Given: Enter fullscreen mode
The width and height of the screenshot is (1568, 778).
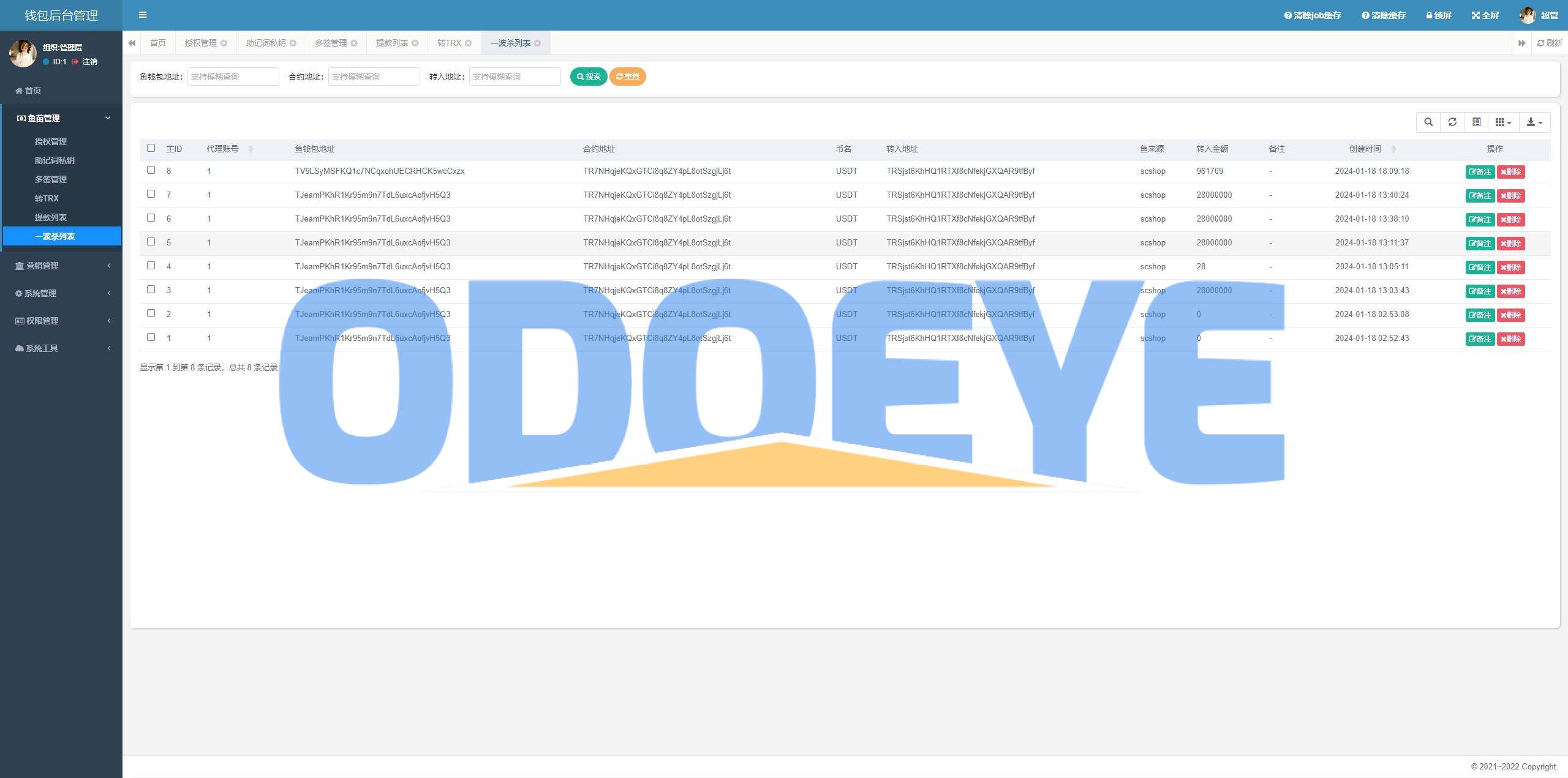Looking at the screenshot, I should point(1485,15).
